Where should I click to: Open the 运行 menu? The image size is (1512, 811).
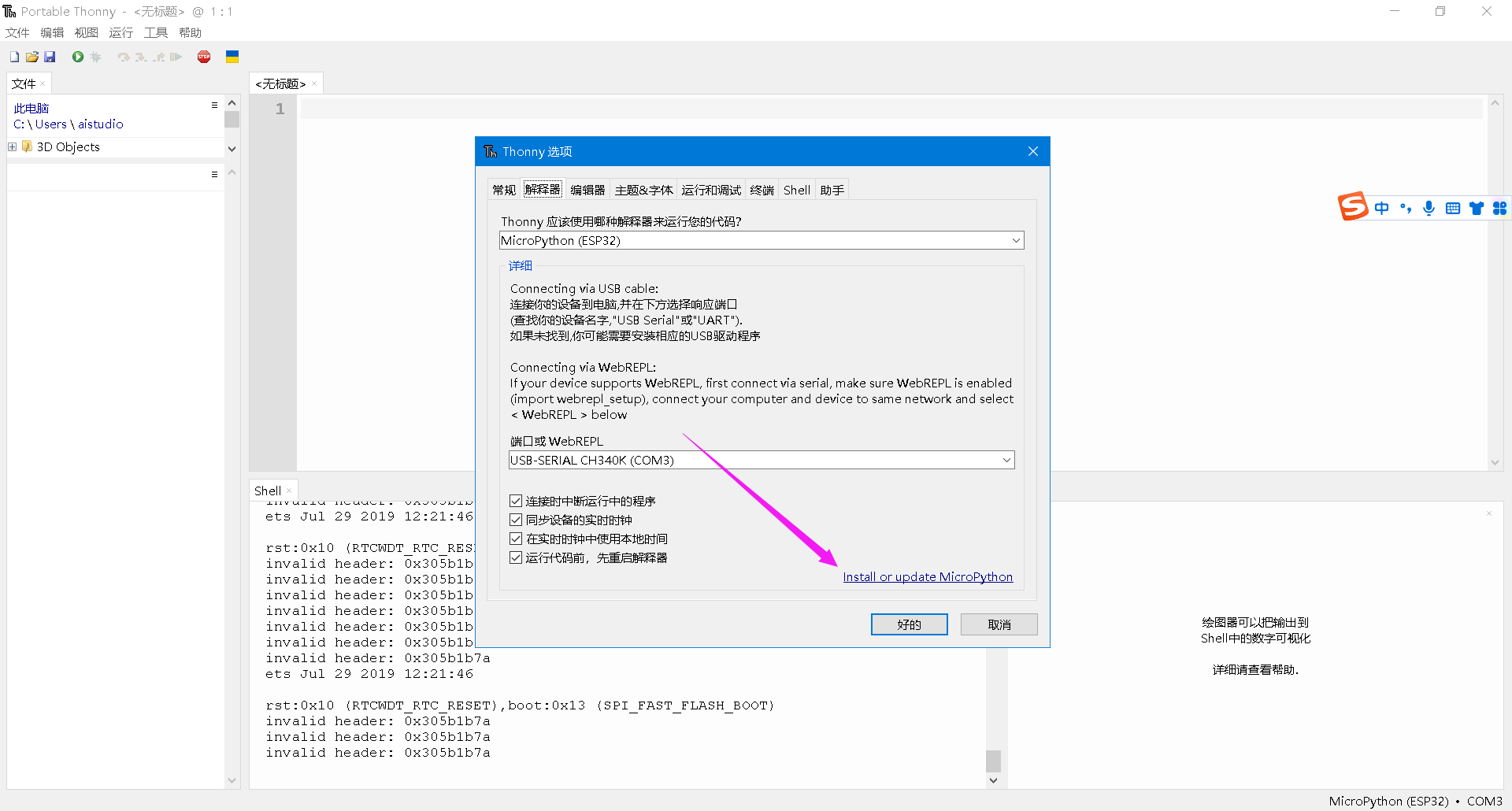(121, 32)
